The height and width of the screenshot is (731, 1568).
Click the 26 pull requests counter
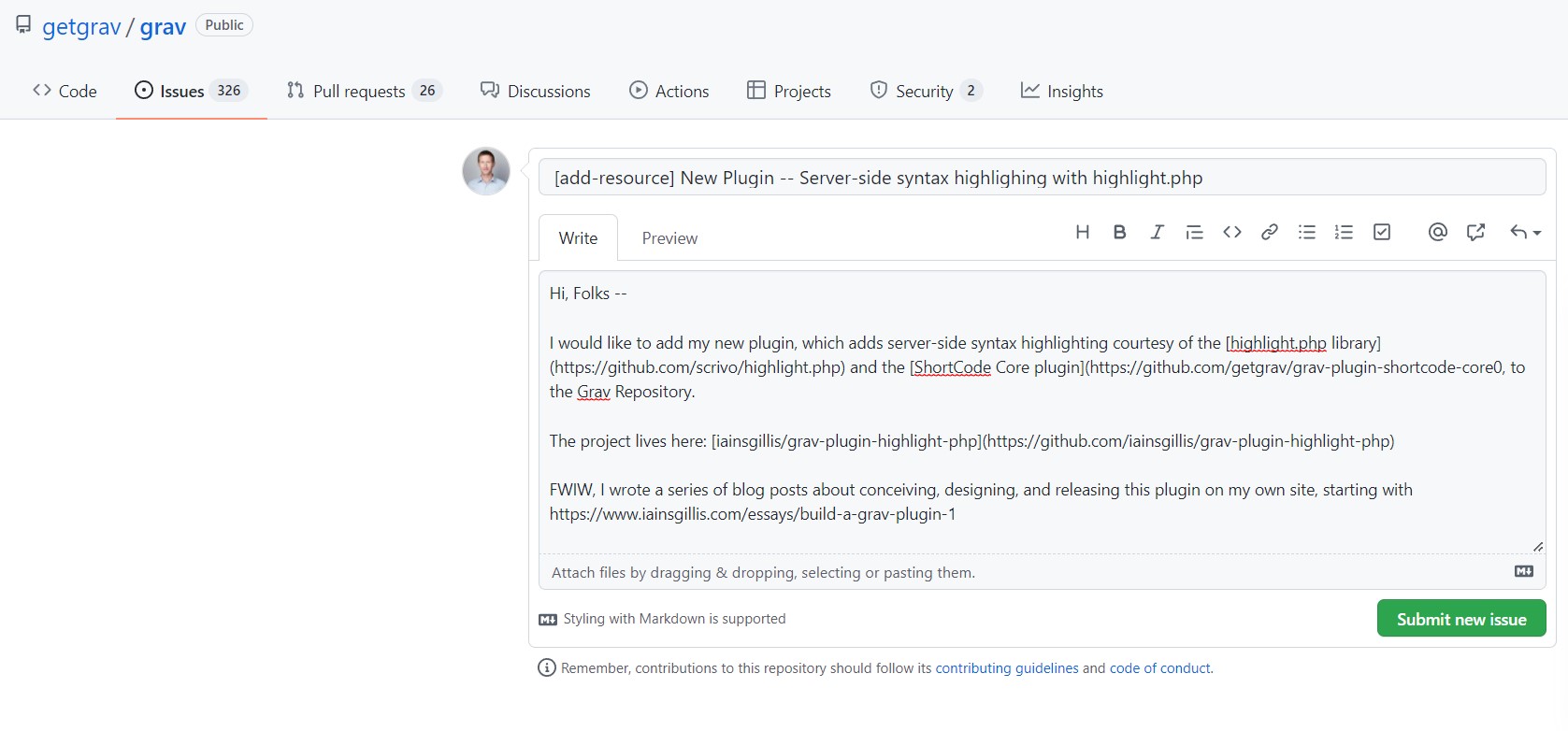click(x=427, y=91)
